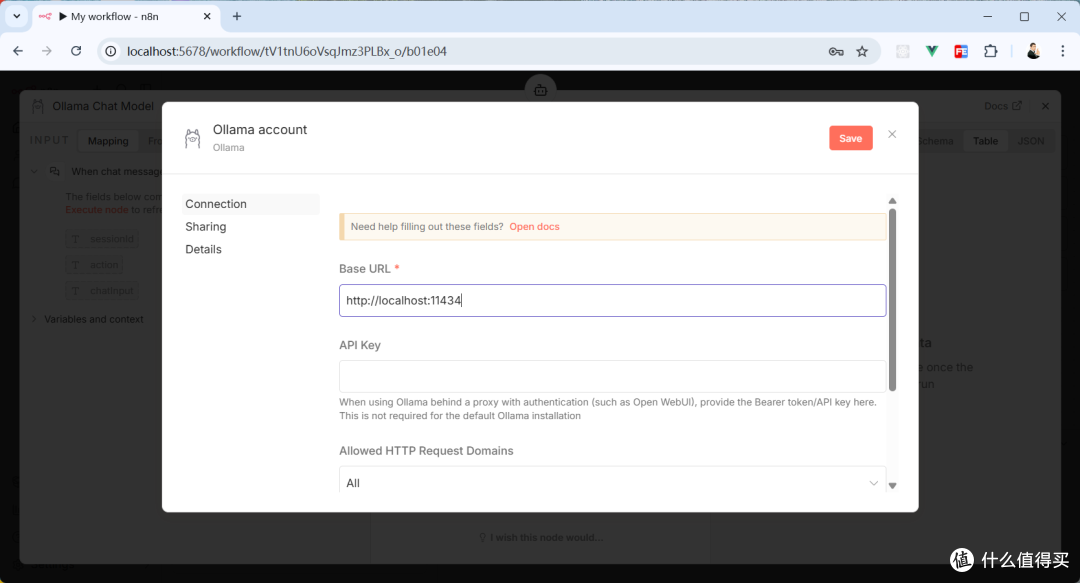The height and width of the screenshot is (583, 1080).
Task: Click the chat trigger icon beside When chat message
Action: pos(54,171)
